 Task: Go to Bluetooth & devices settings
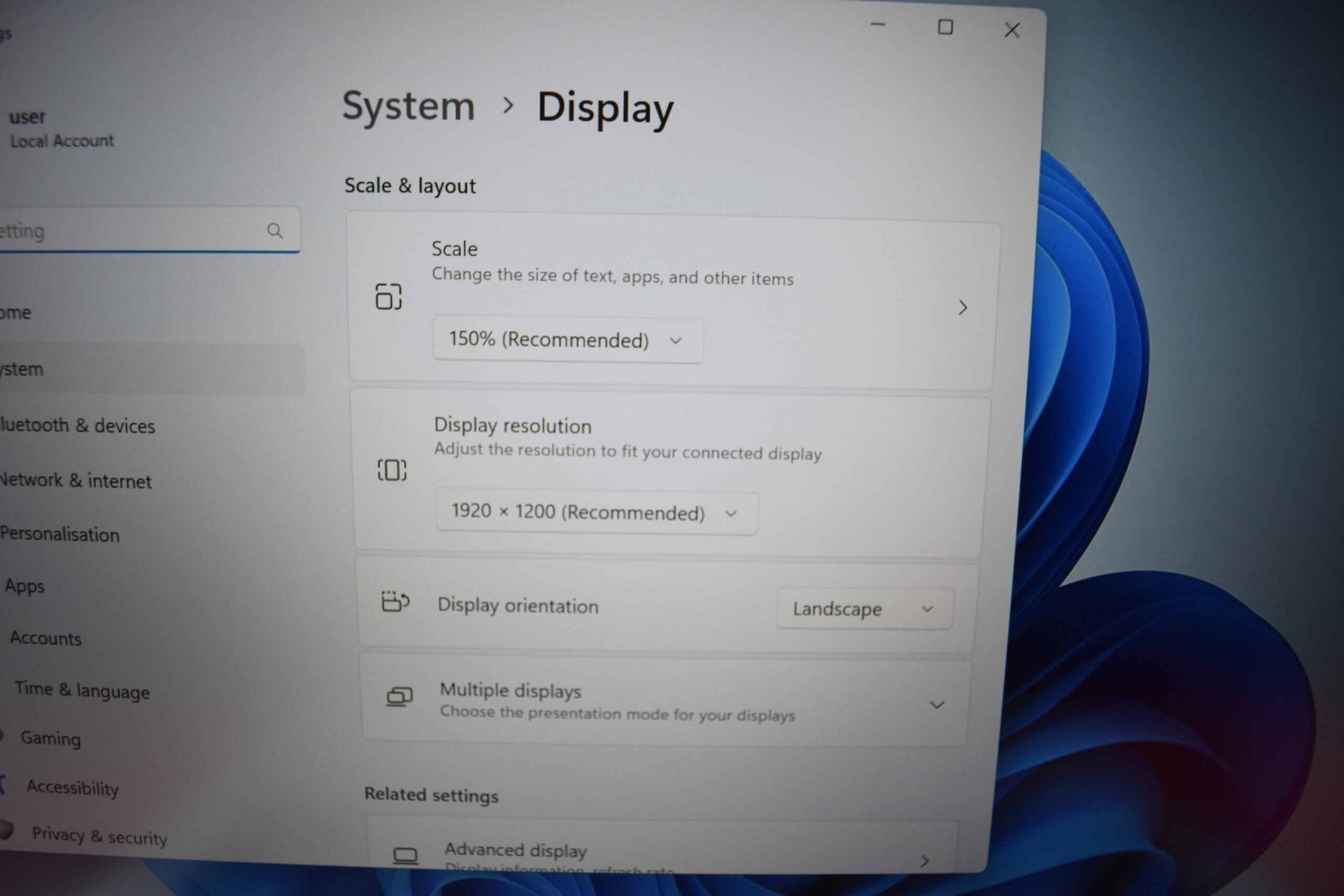click(77, 426)
